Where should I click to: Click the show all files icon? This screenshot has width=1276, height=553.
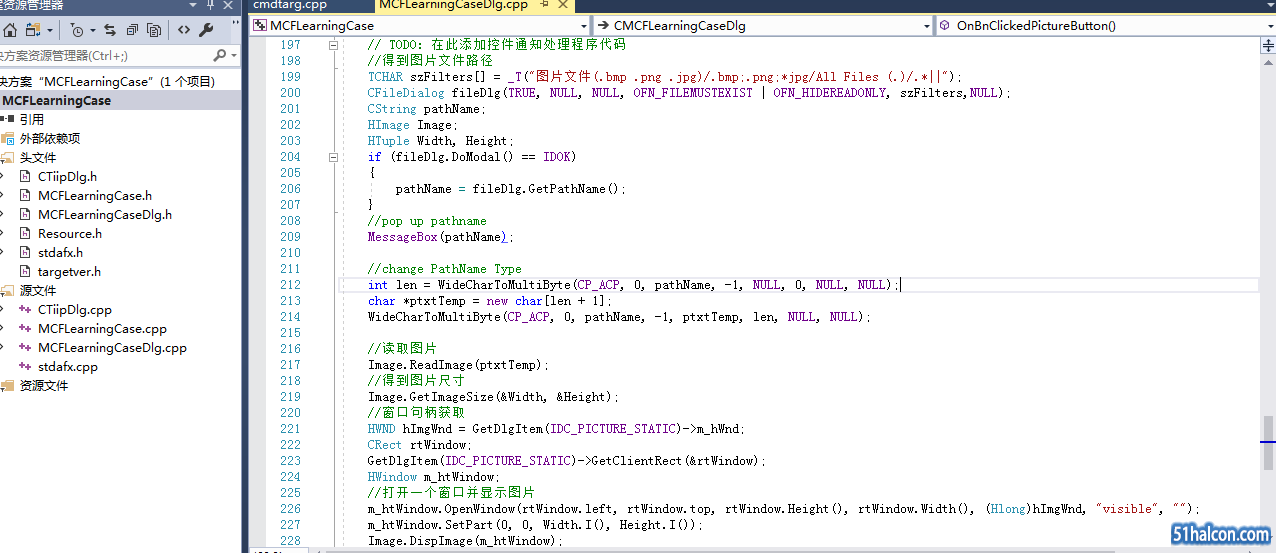click(x=154, y=30)
